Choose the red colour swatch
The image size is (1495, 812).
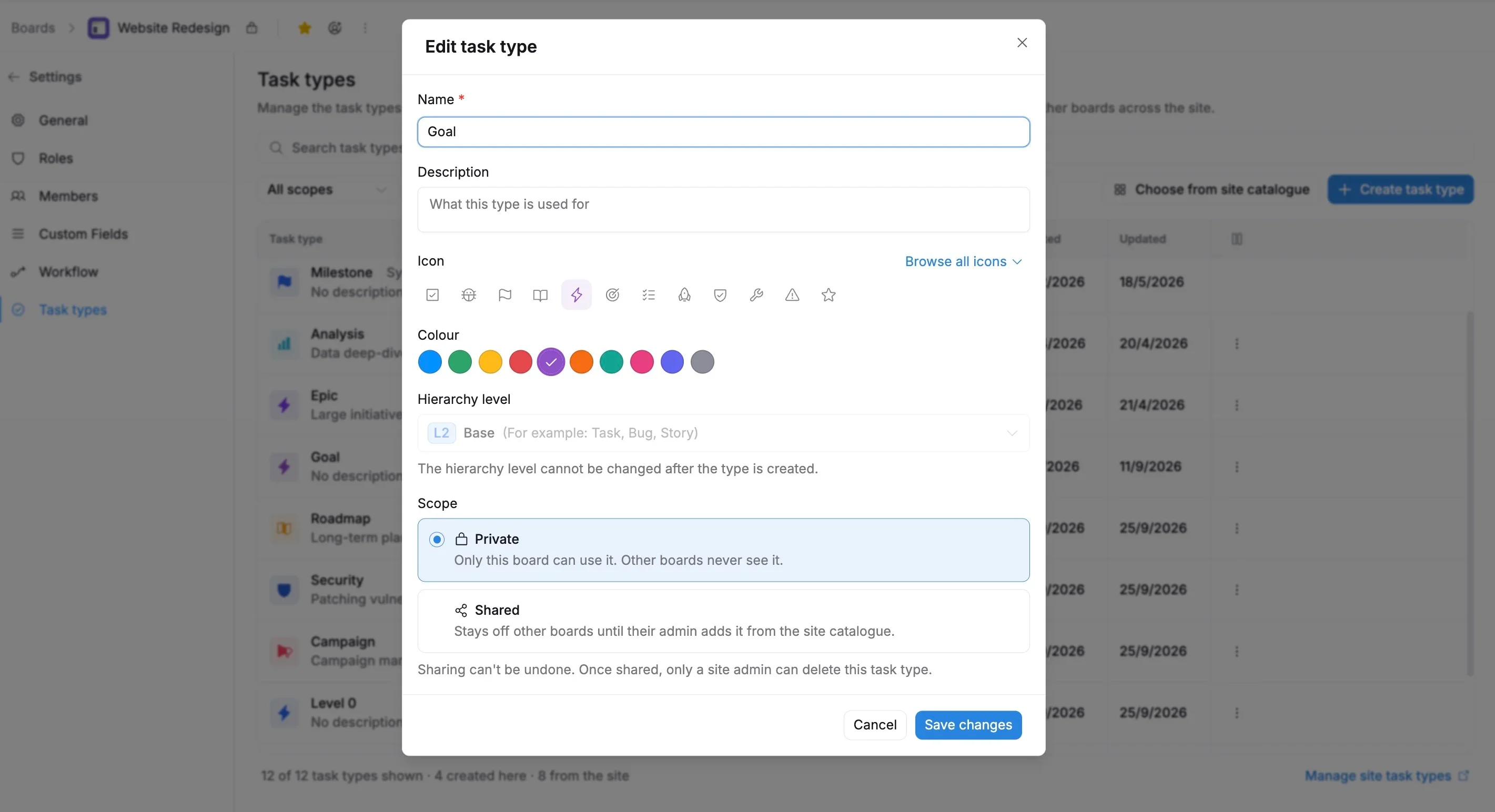(521, 362)
